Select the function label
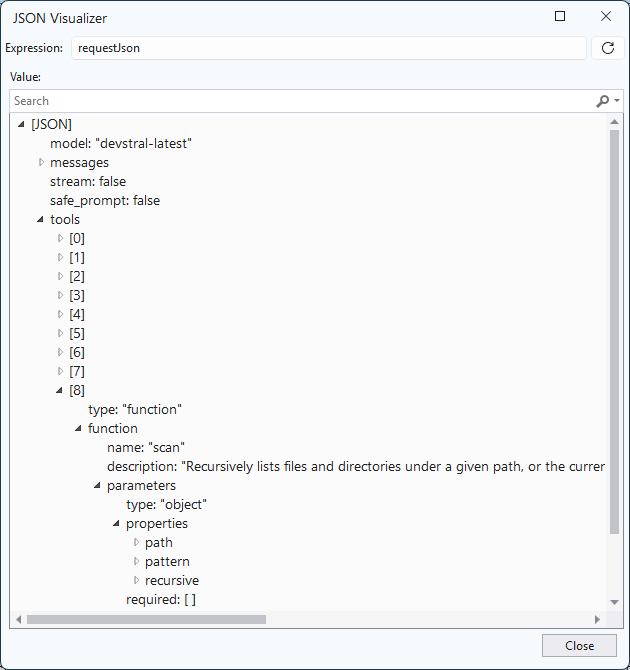This screenshot has width=630, height=670. 113,429
